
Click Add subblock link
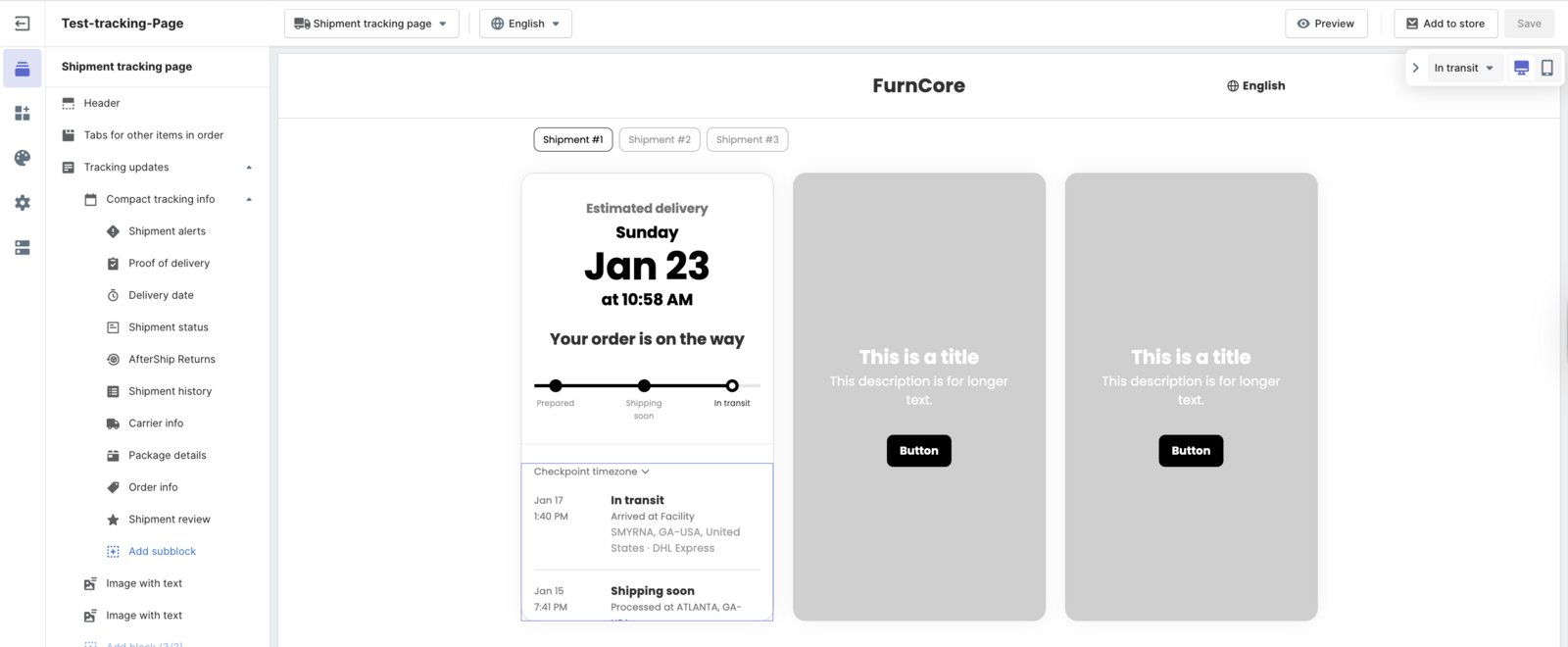point(163,552)
